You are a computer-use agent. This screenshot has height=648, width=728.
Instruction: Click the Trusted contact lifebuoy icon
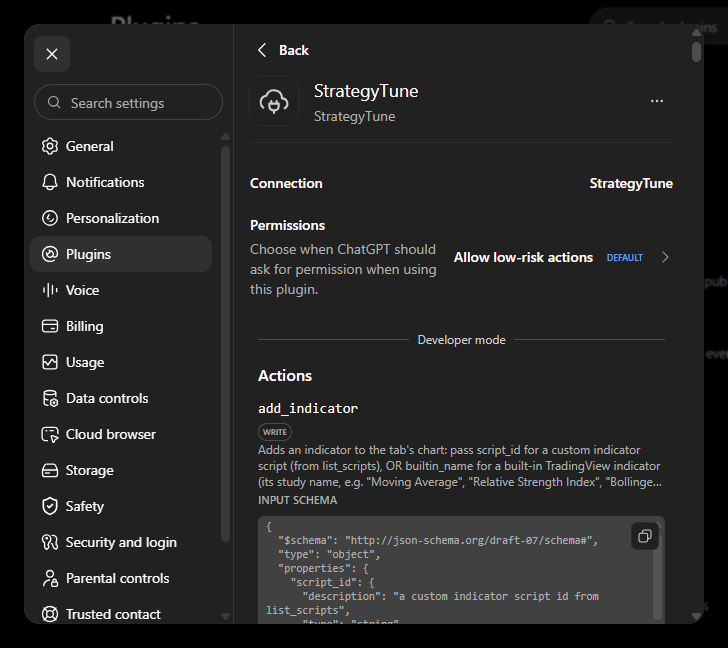[x=50, y=614]
